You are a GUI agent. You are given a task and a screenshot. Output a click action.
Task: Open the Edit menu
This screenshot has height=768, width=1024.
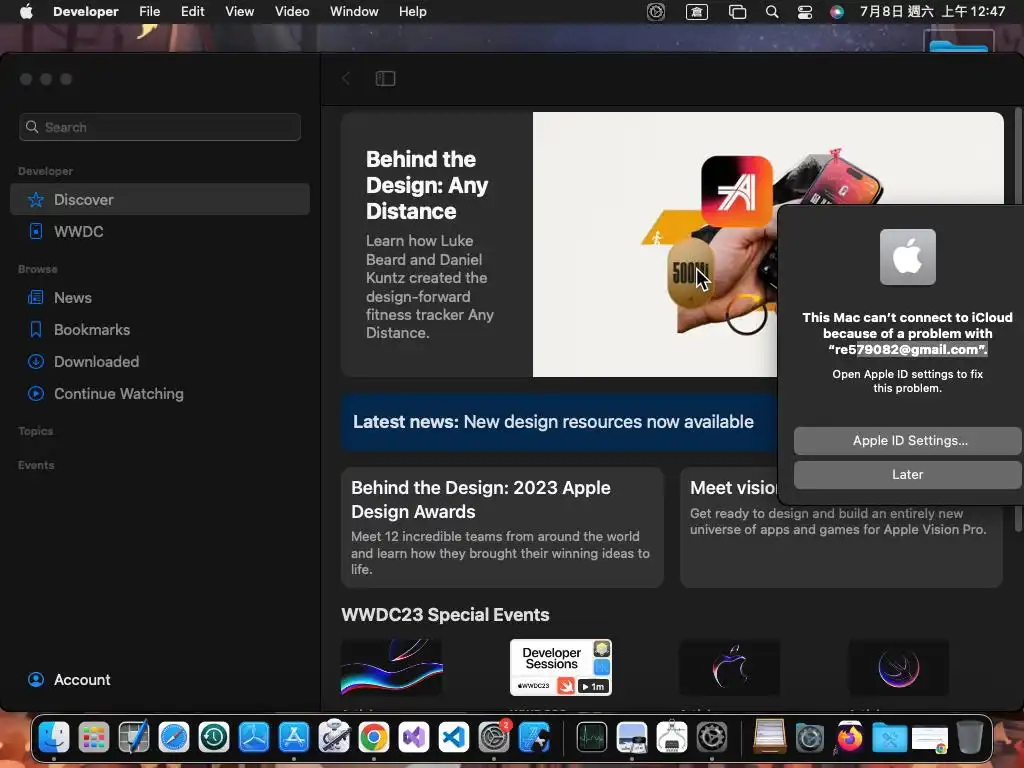(193, 12)
